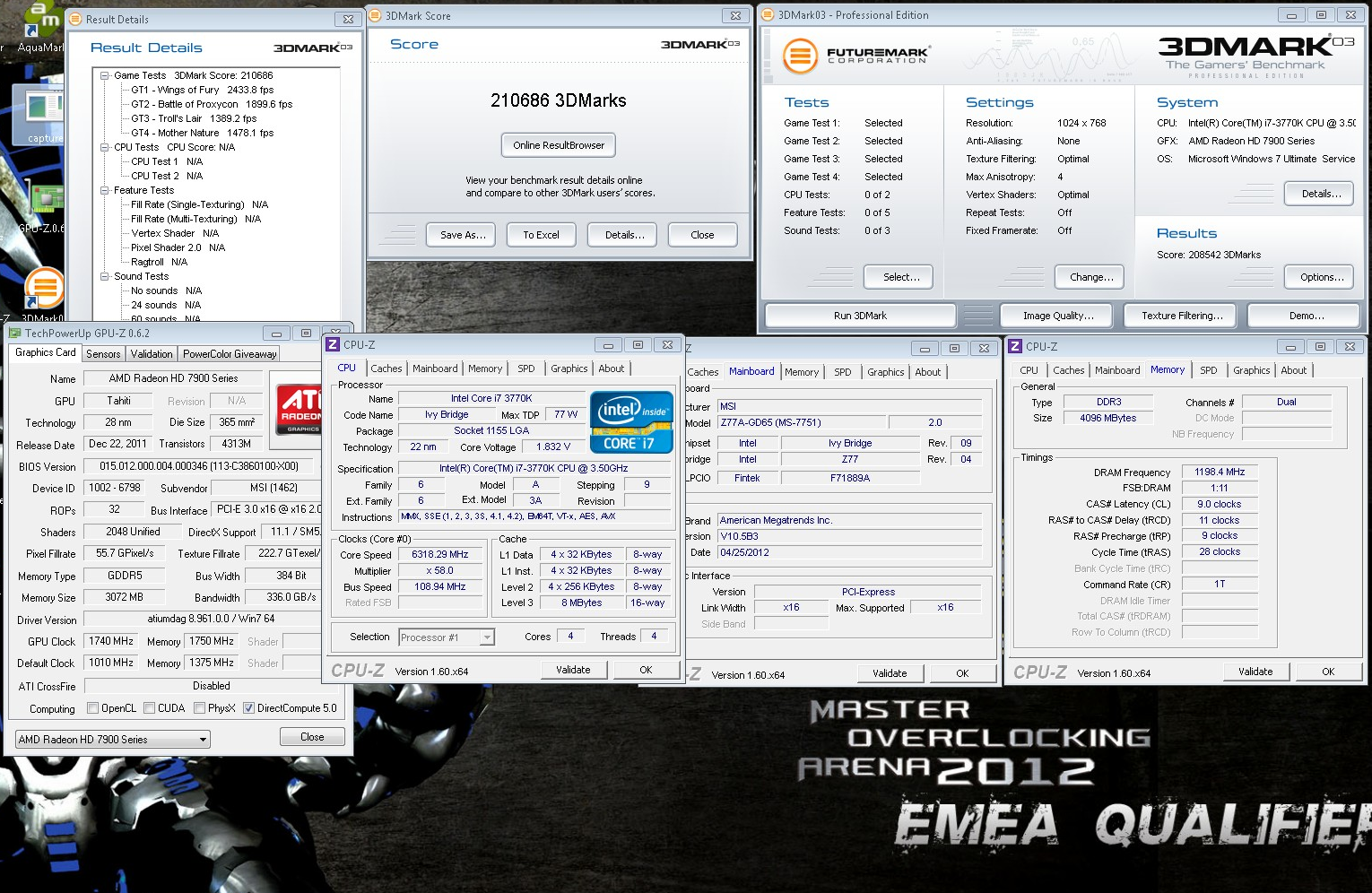
Task: Toggle the CUDA checkbox in GPU-Z
Action: pyautogui.click(x=149, y=708)
